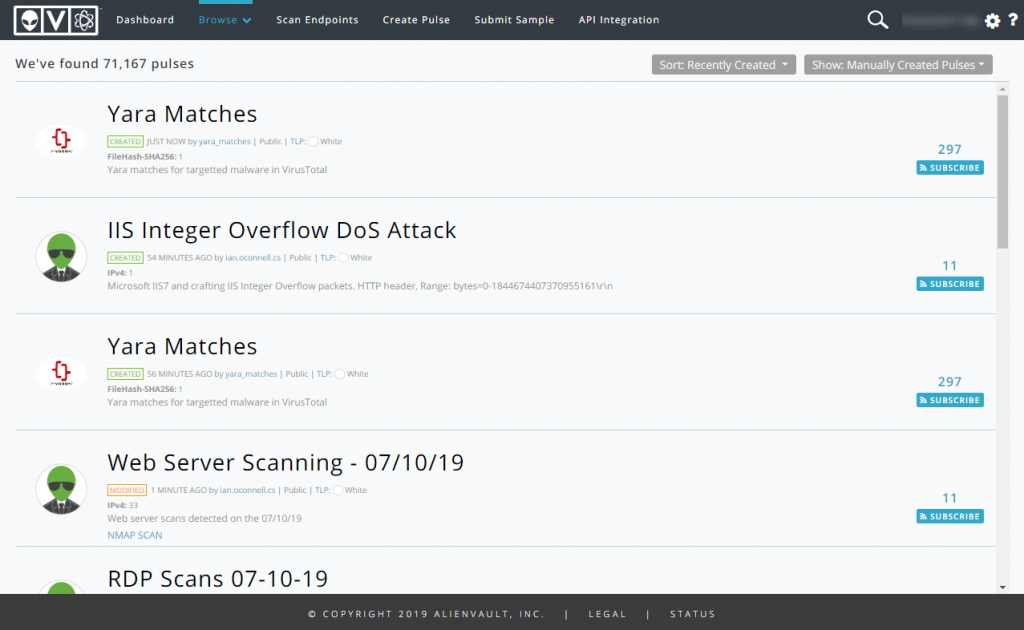Click TLP link on first Yara Matches pulse
Image resolution: width=1024 pixels, height=630 pixels.
tap(297, 141)
